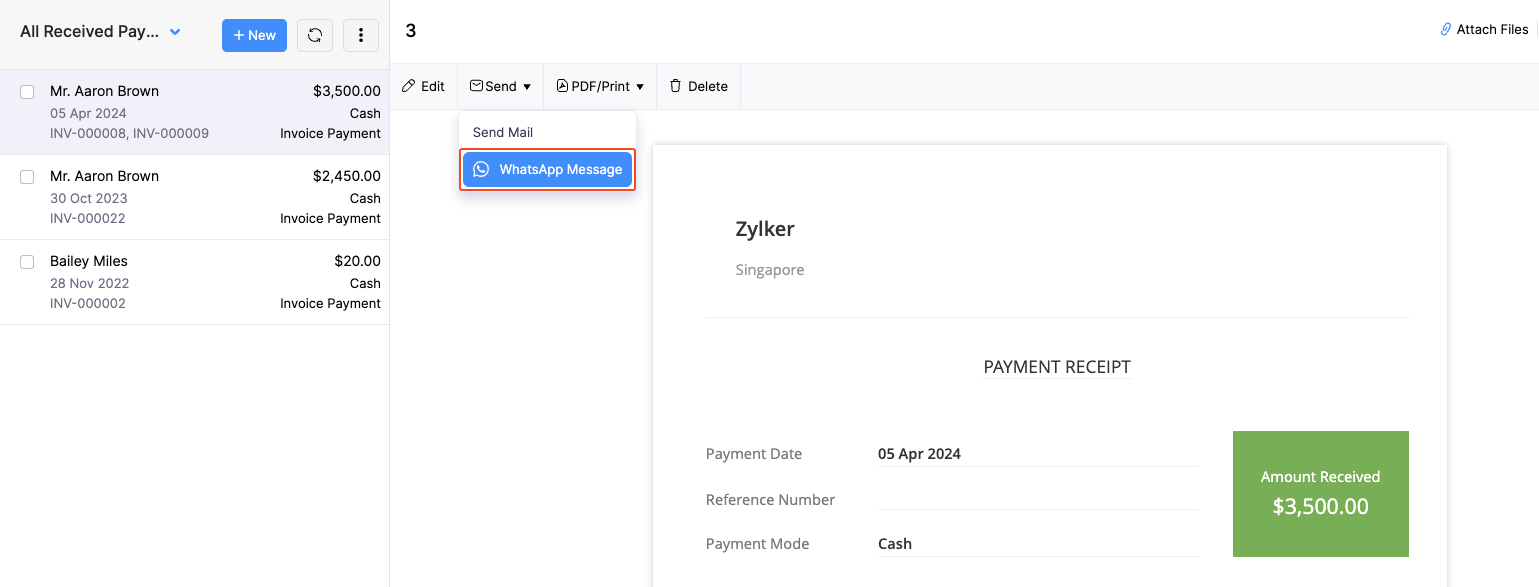Click the envelope Send icon
The width and height of the screenshot is (1539, 587).
tap(477, 86)
